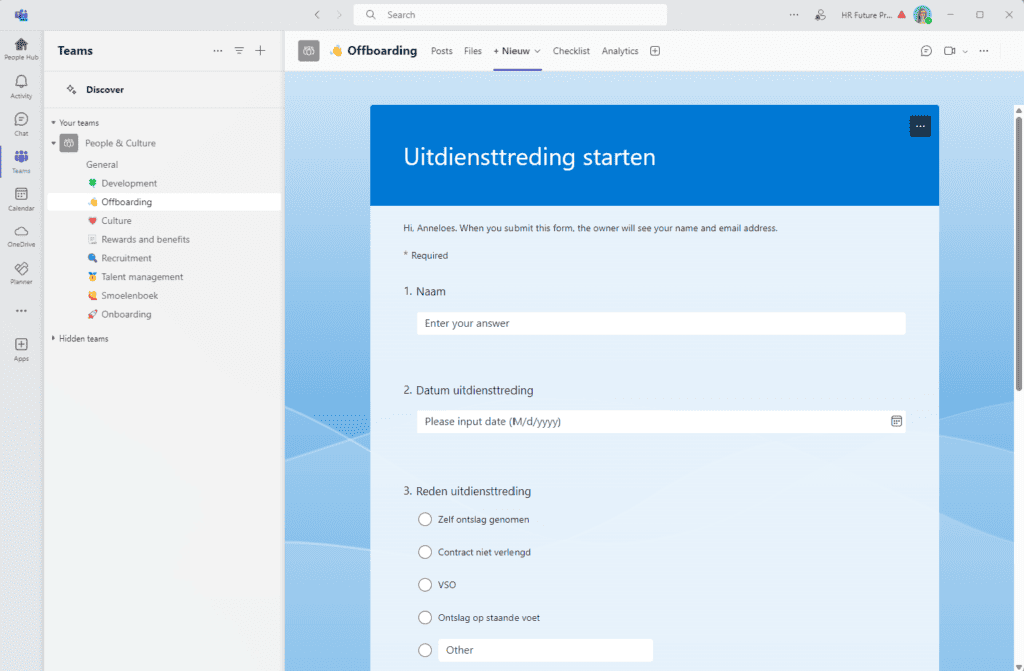Open the profile avatar menu

pyautogui.click(x=922, y=14)
